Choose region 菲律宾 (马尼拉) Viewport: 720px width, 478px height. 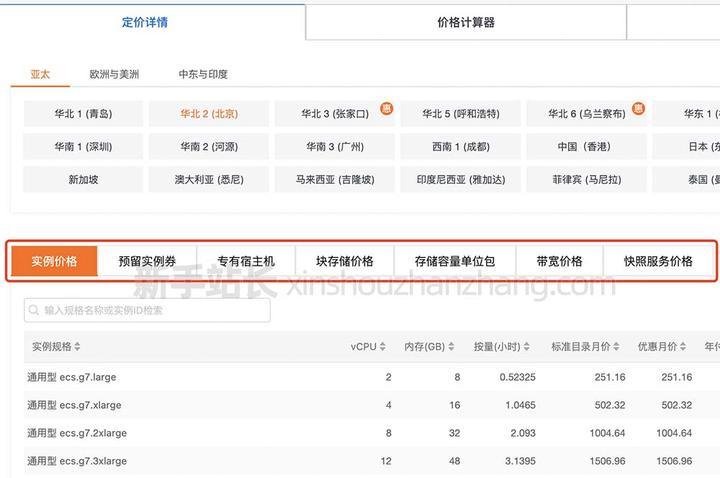[586, 180]
